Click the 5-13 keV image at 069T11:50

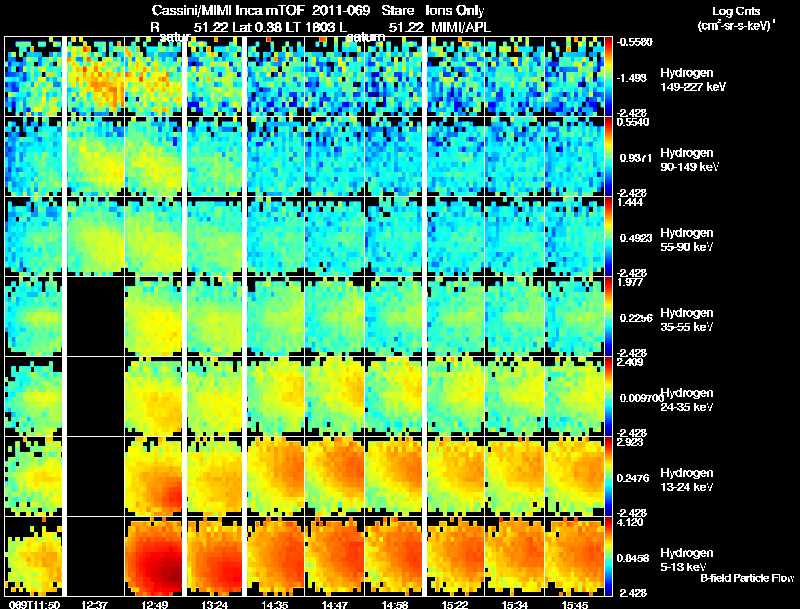click(x=33, y=556)
